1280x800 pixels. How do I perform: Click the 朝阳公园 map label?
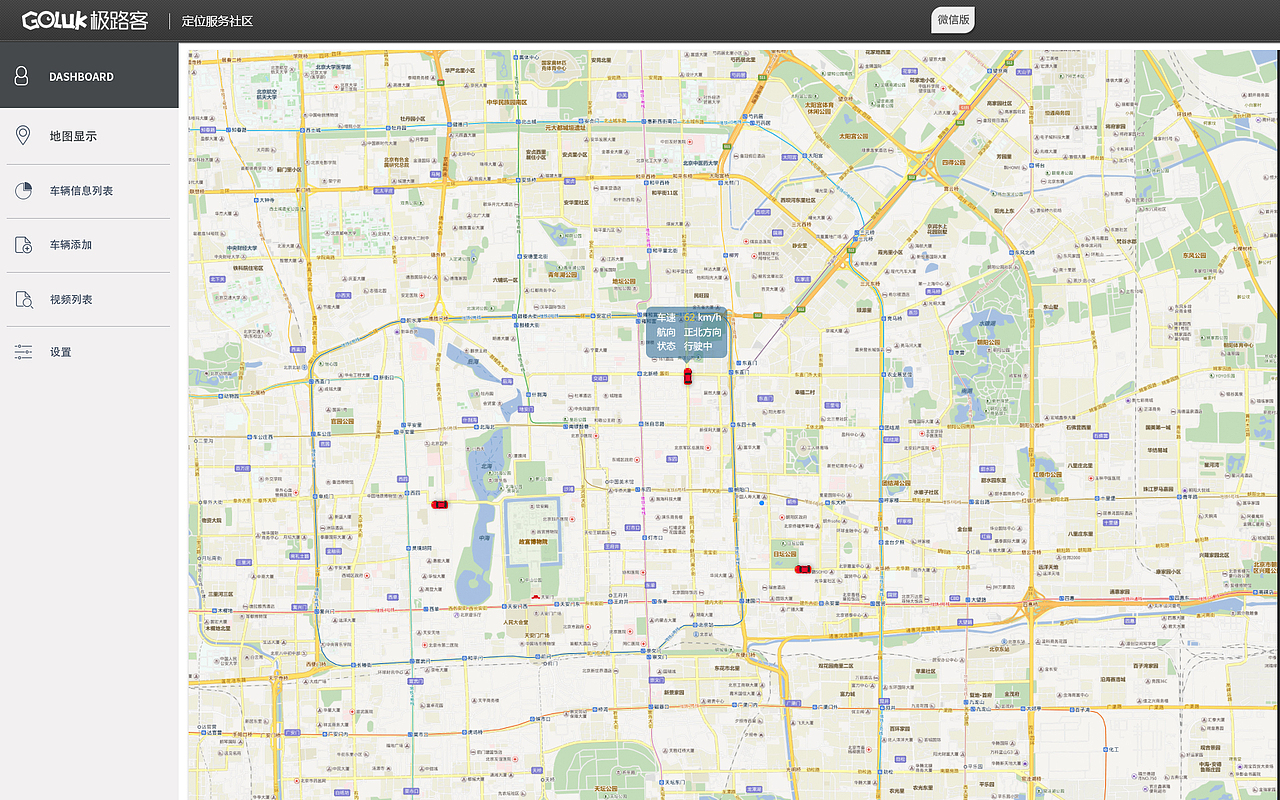[x=987, y=342]
